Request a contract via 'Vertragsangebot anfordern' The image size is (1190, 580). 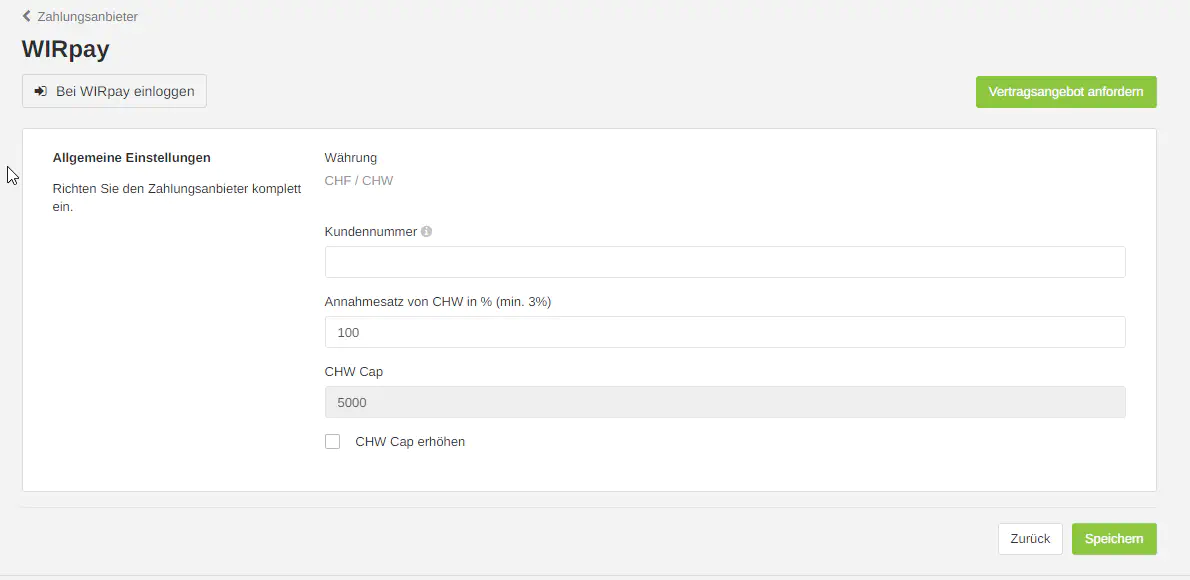[1066, 92]
